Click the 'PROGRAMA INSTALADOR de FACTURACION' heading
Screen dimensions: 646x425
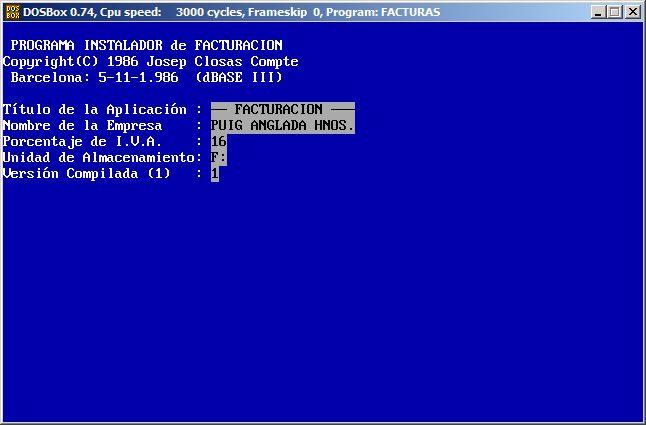pos(147,45)
